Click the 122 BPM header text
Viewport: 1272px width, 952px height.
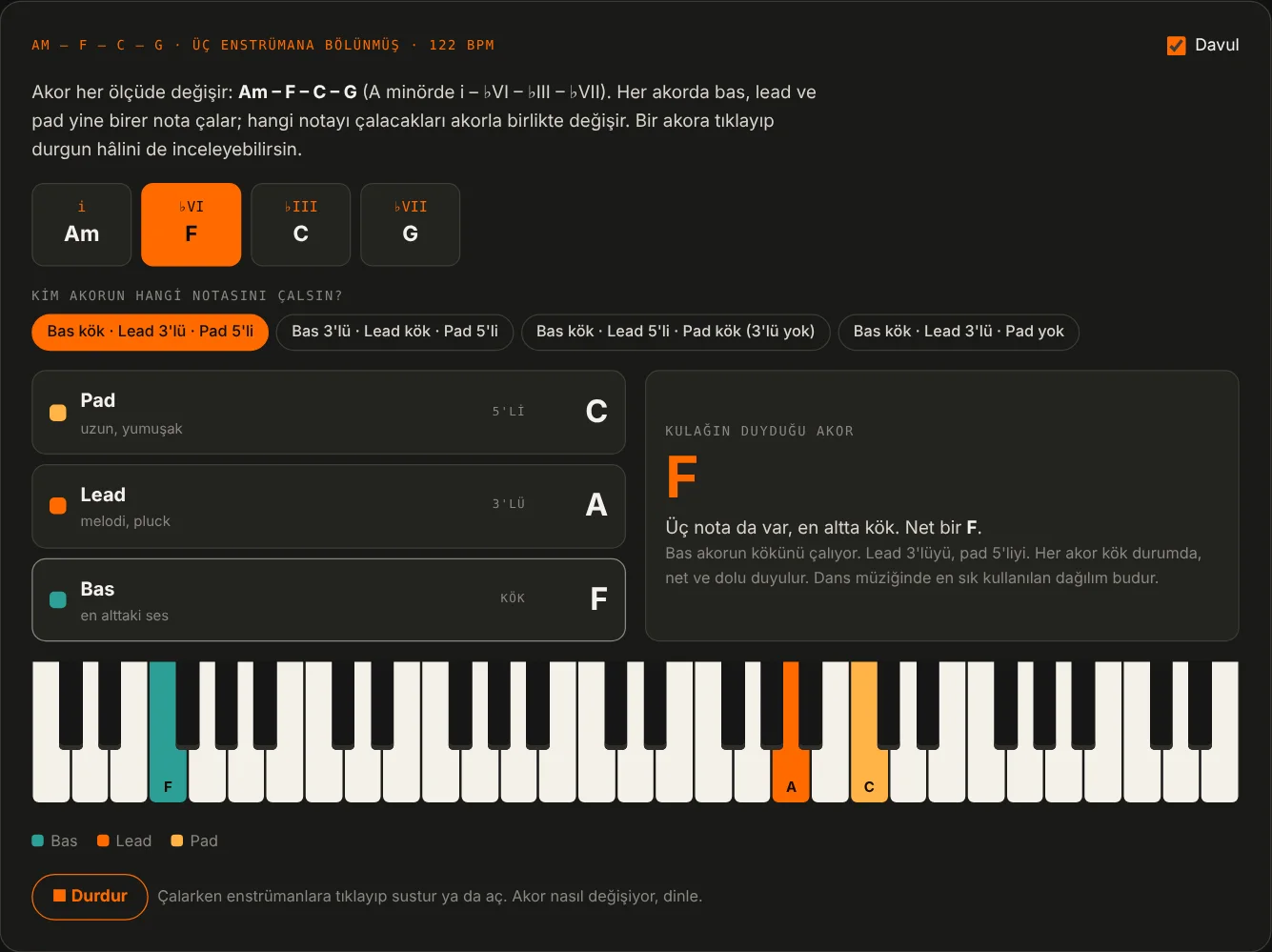[461, 45]
